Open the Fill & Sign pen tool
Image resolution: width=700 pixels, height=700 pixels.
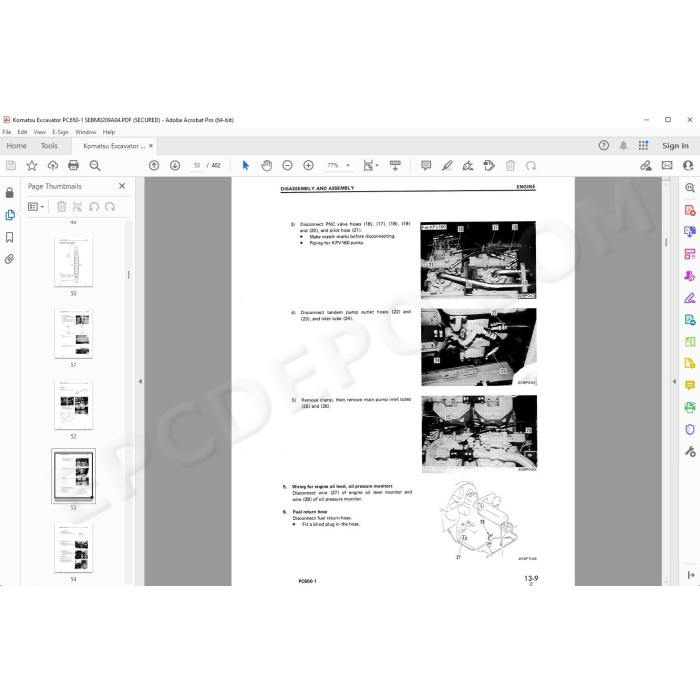click(690, 298)
